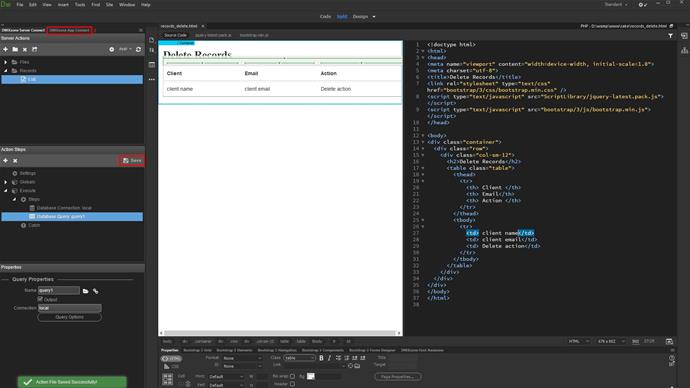690x388 pixels.
Task: Open the File menu
Action: 19,4
